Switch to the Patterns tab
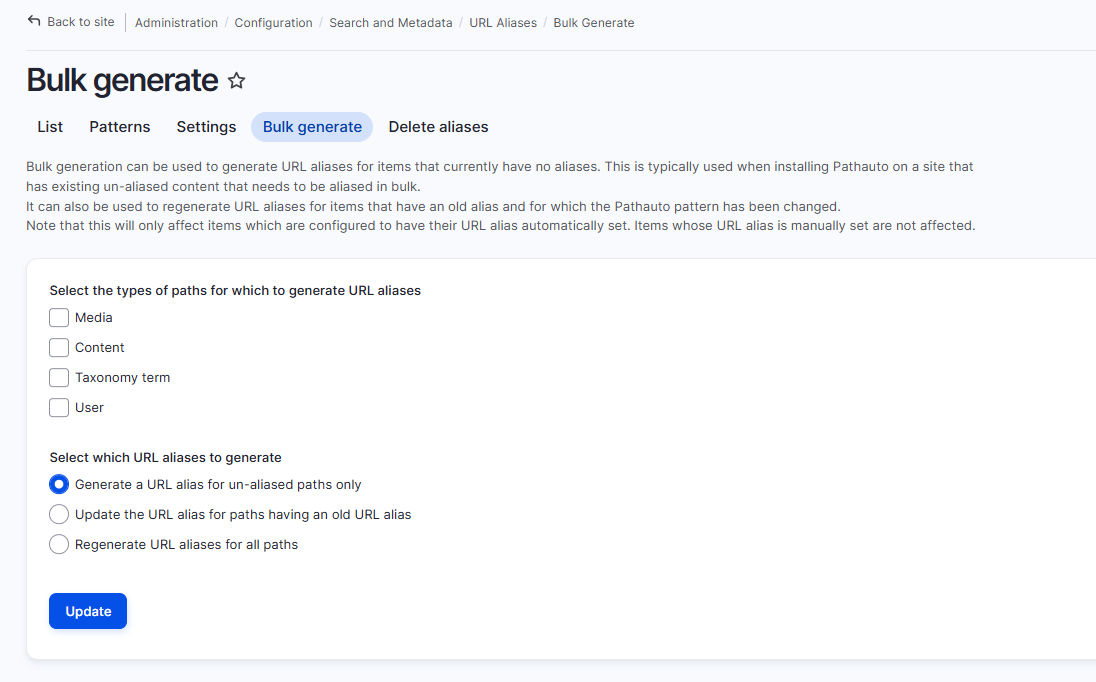Image resolution: width=1096 pixels, height=682 pixels. point(120,127)
